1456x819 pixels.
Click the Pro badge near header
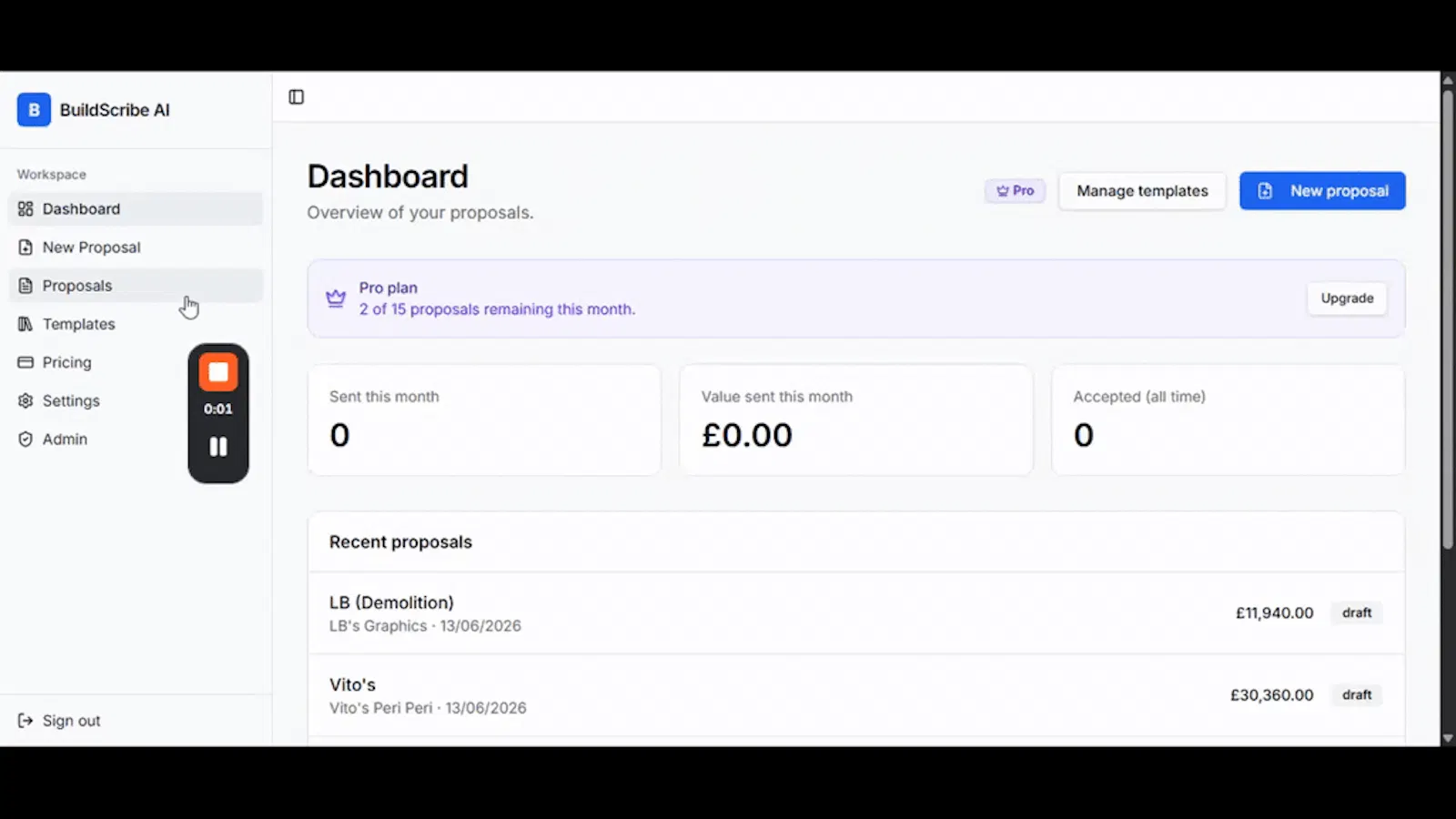pos(1015,191)
